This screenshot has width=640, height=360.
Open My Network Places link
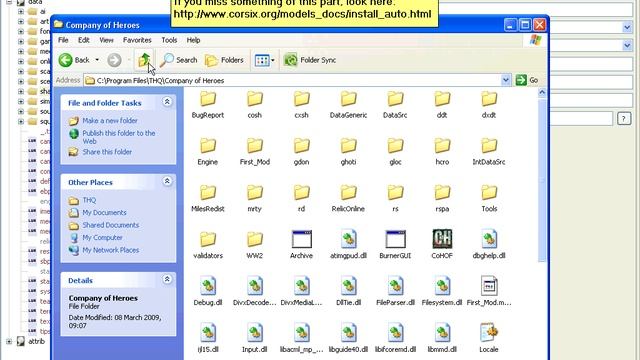(111, 250)
